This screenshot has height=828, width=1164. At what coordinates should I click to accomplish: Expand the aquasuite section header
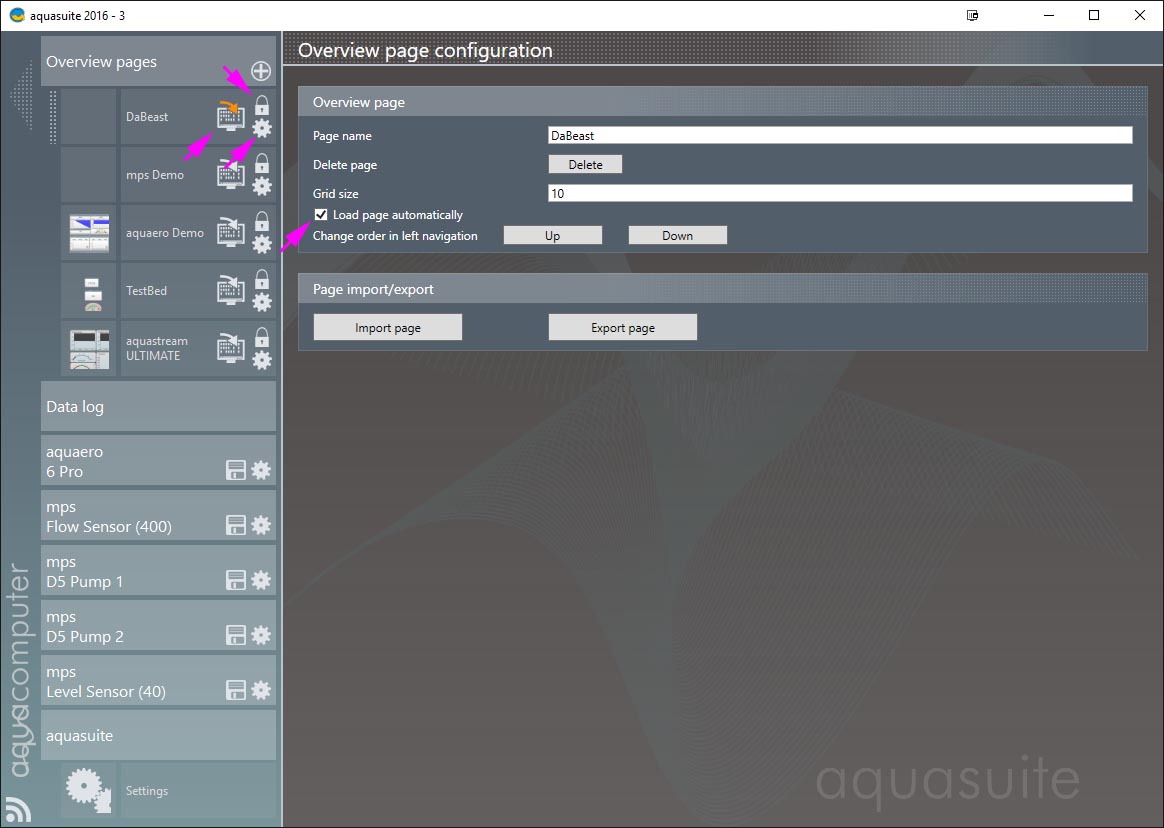(158, 736)
